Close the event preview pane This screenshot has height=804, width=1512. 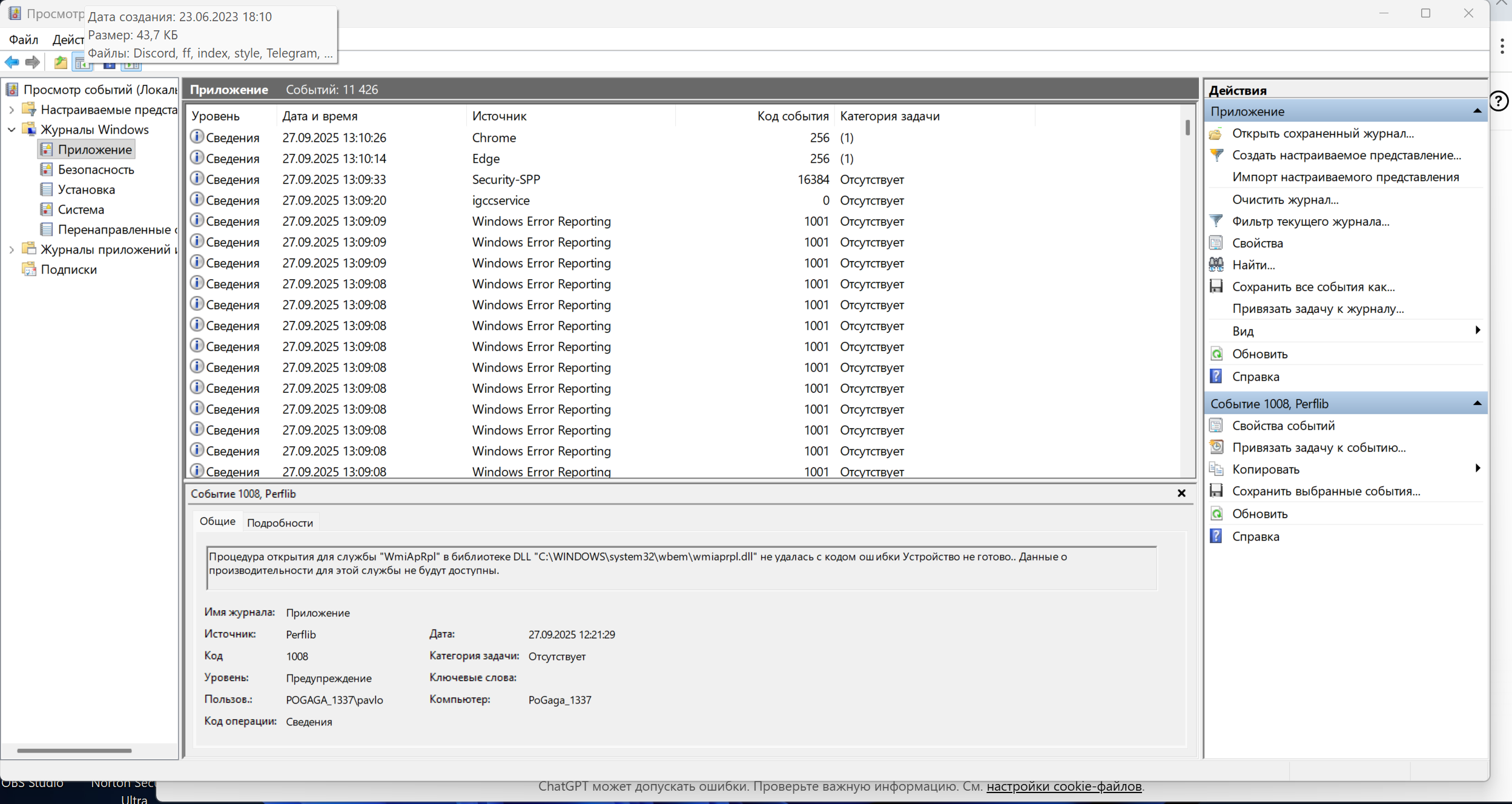click(x=1181, y=493)
